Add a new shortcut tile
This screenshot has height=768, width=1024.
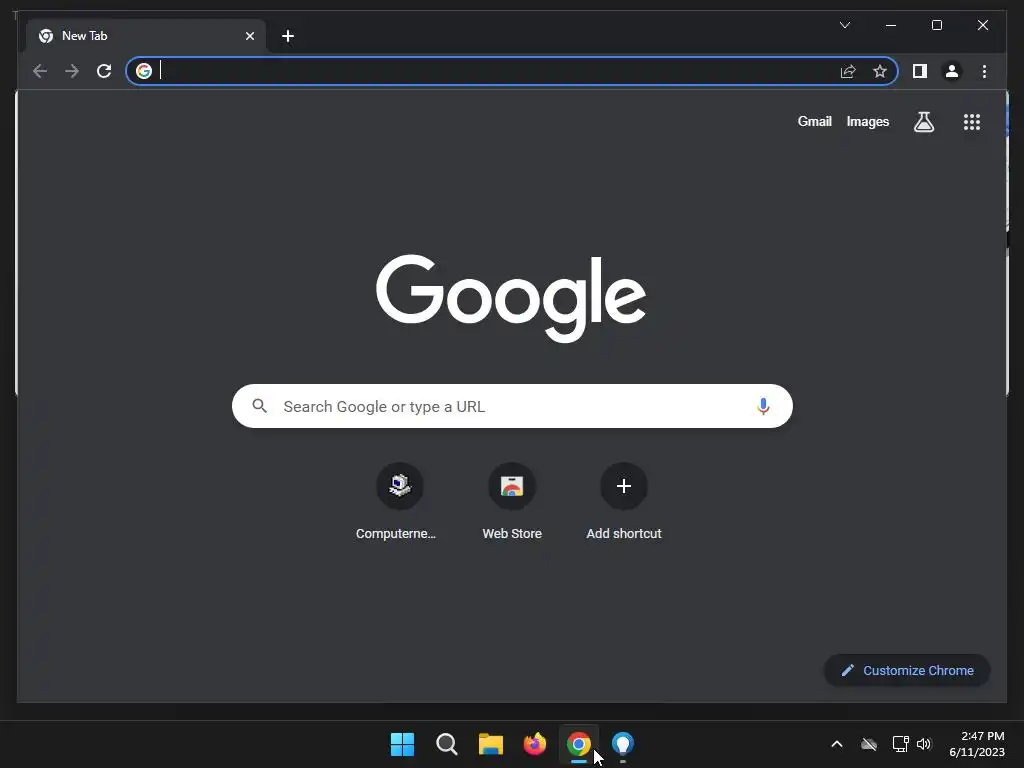(x=624, y=502)
